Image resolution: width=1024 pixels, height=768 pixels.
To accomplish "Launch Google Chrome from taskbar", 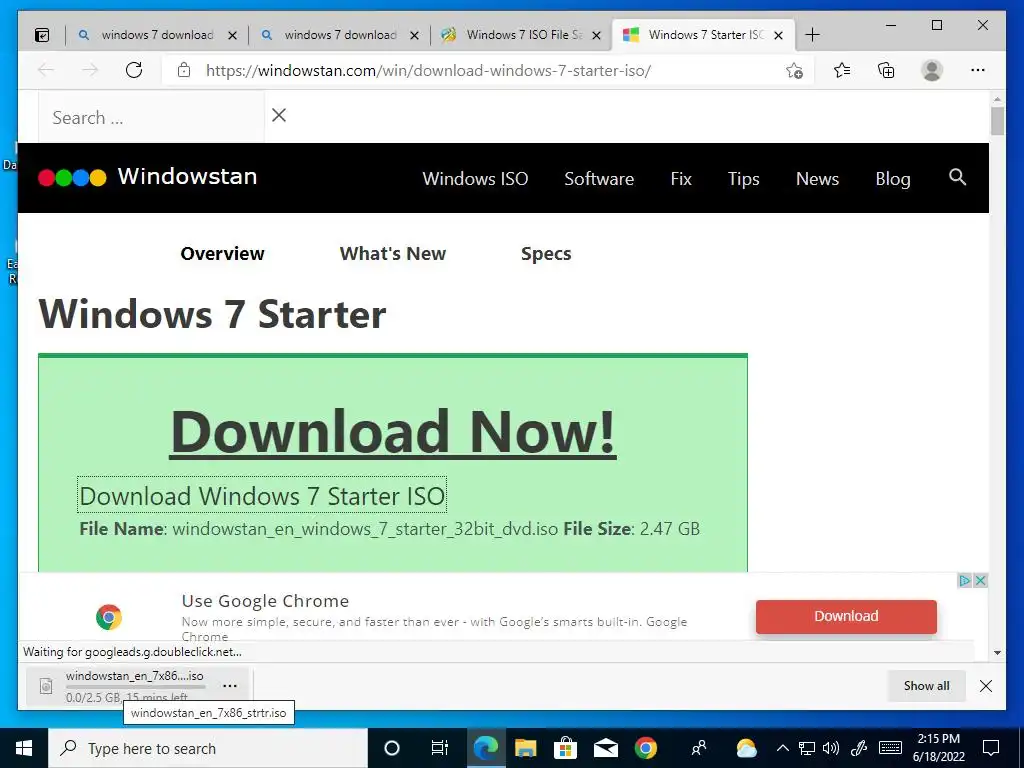I will pyautogui.click(x=646, y=748).
